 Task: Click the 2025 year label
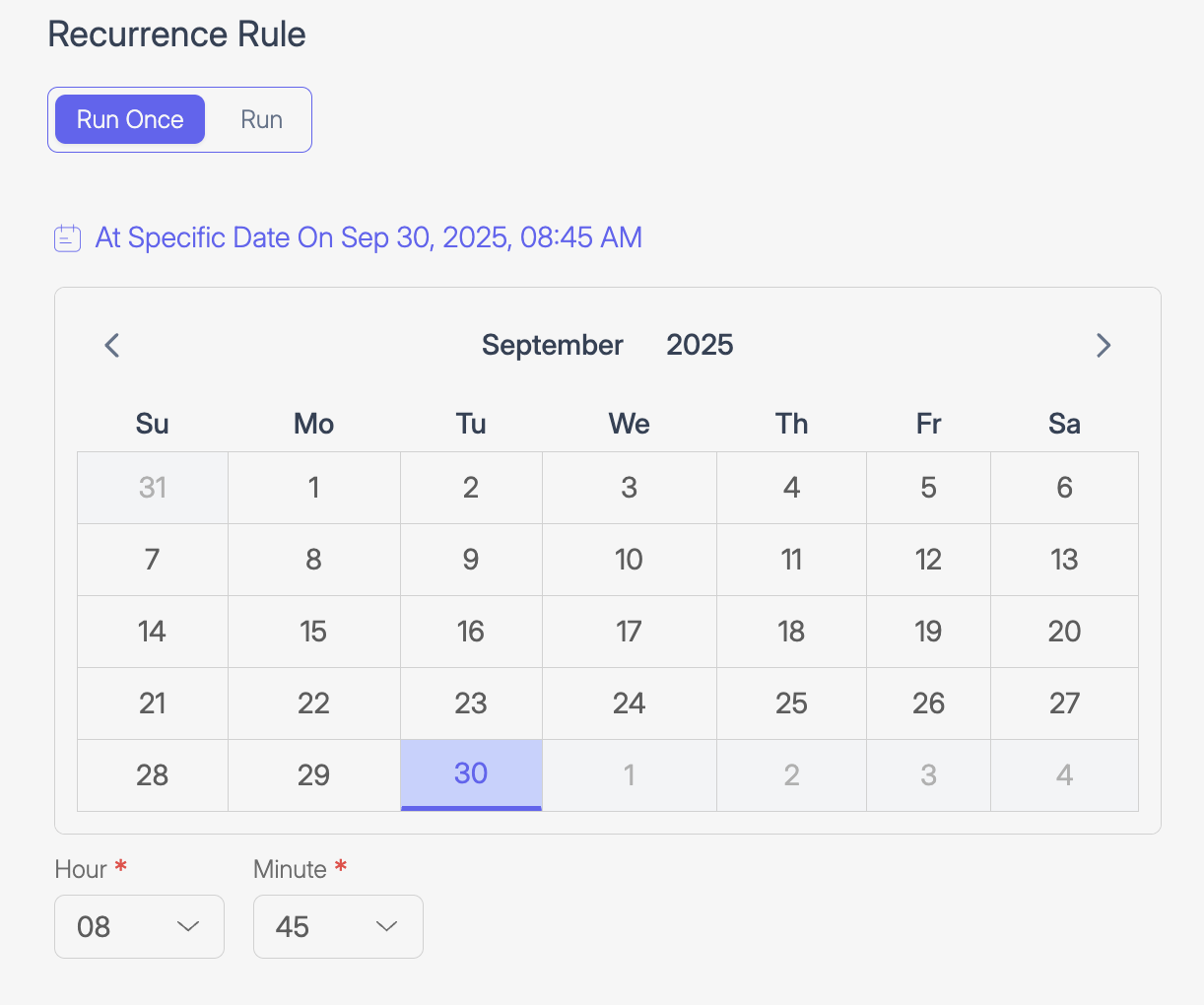(x=700, y=346)
